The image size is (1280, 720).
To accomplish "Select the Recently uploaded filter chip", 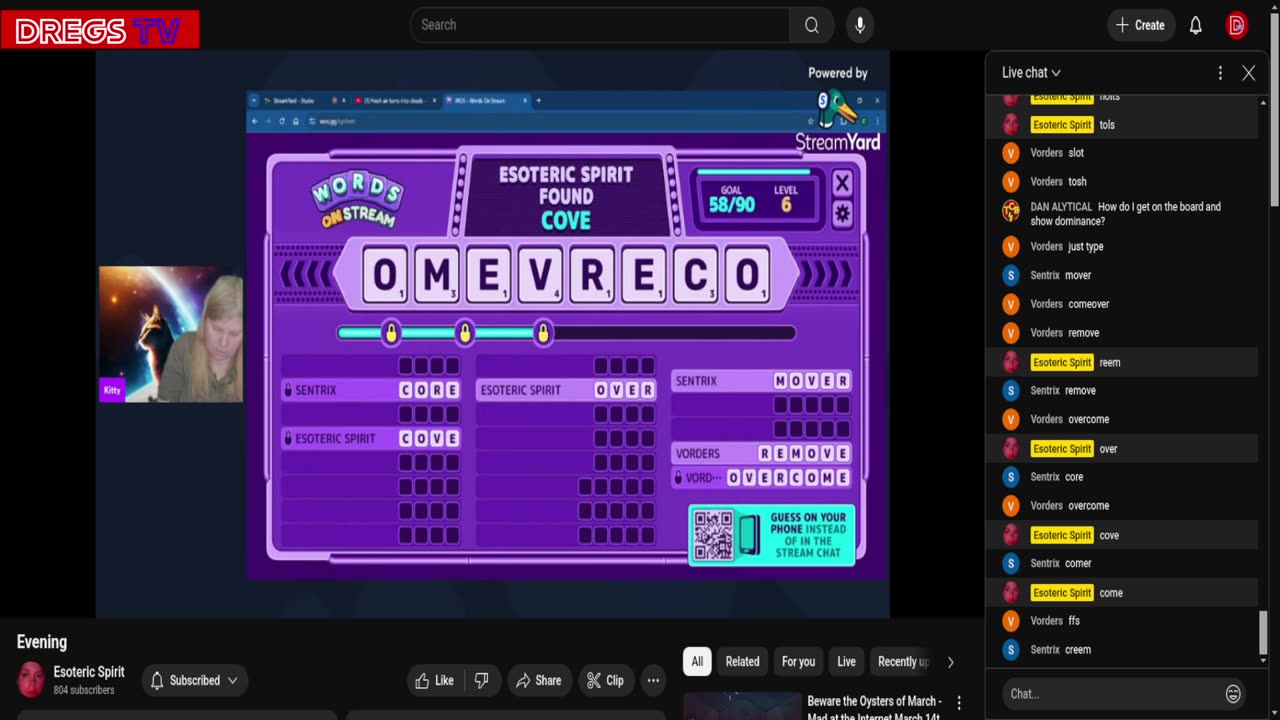I will click(903, 662).
